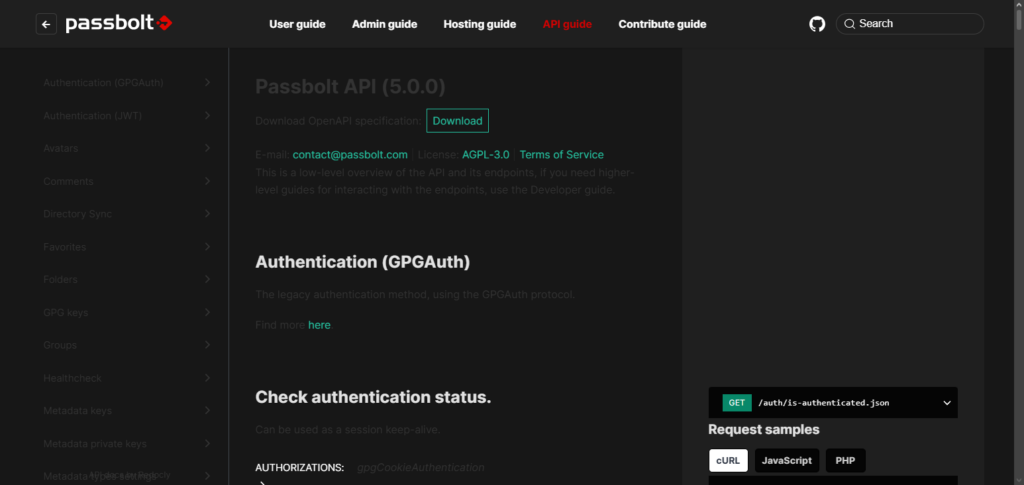Focus the Search input field
The height and width of the screenshot is (485, 1024).
(910, 23)
